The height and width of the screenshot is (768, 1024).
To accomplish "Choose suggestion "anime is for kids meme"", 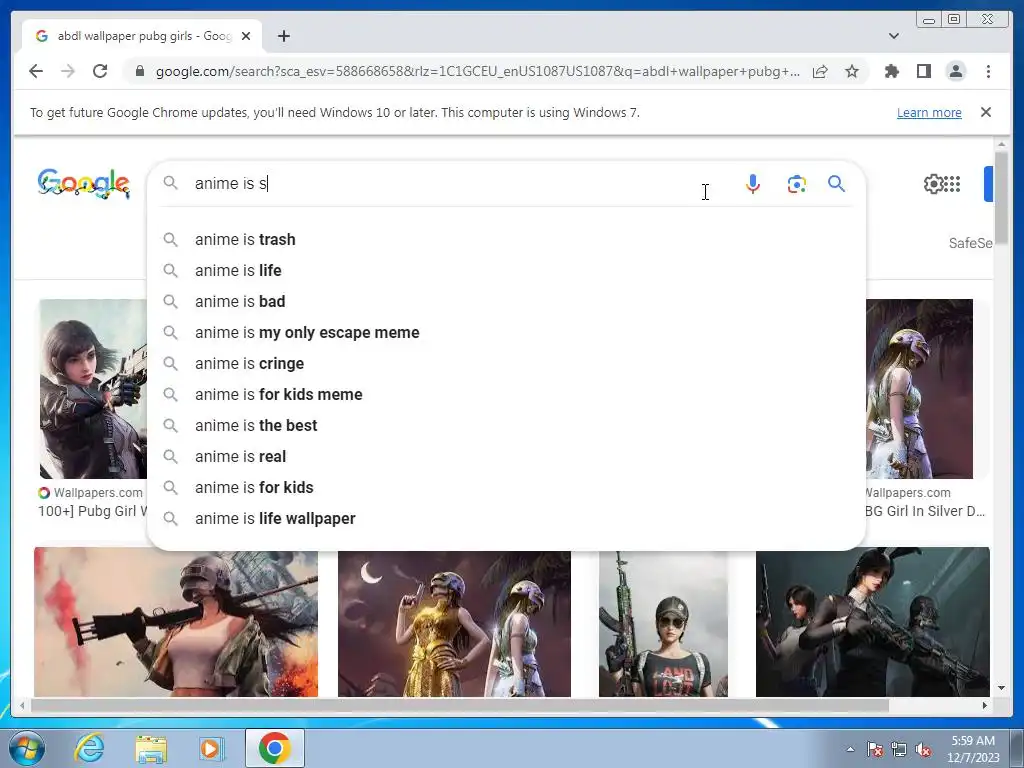I will [x=506, y=394].
